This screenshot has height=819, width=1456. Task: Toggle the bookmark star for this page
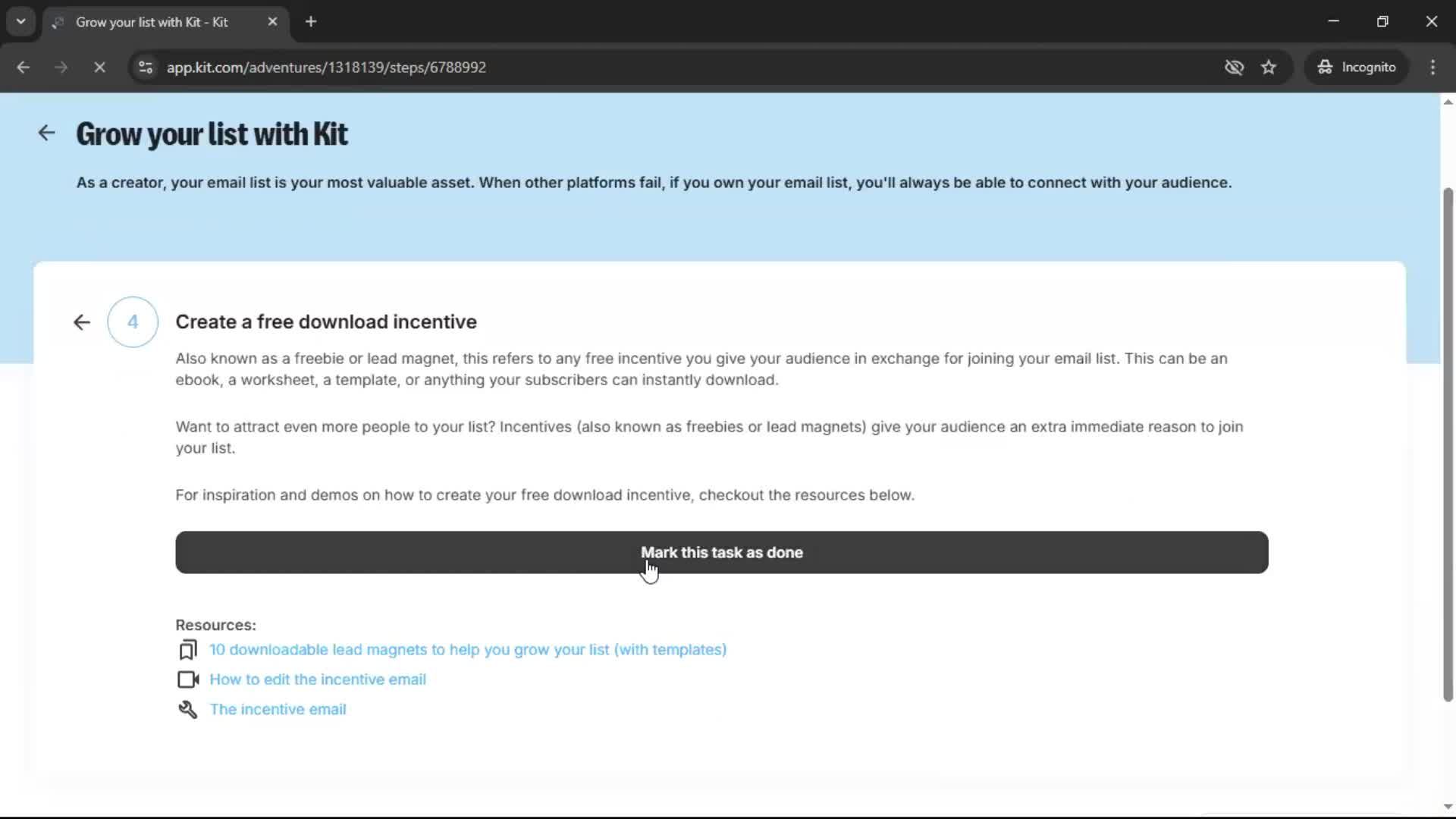coord(1269,67)
